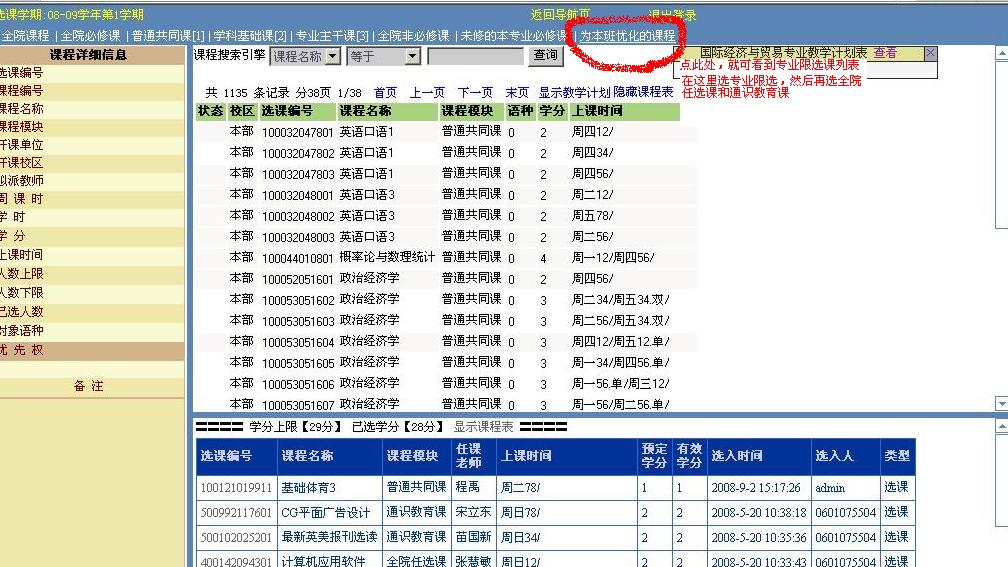Select the 普通共同课[1] tab
1008x567 pixels.
(x=168, y=36)
